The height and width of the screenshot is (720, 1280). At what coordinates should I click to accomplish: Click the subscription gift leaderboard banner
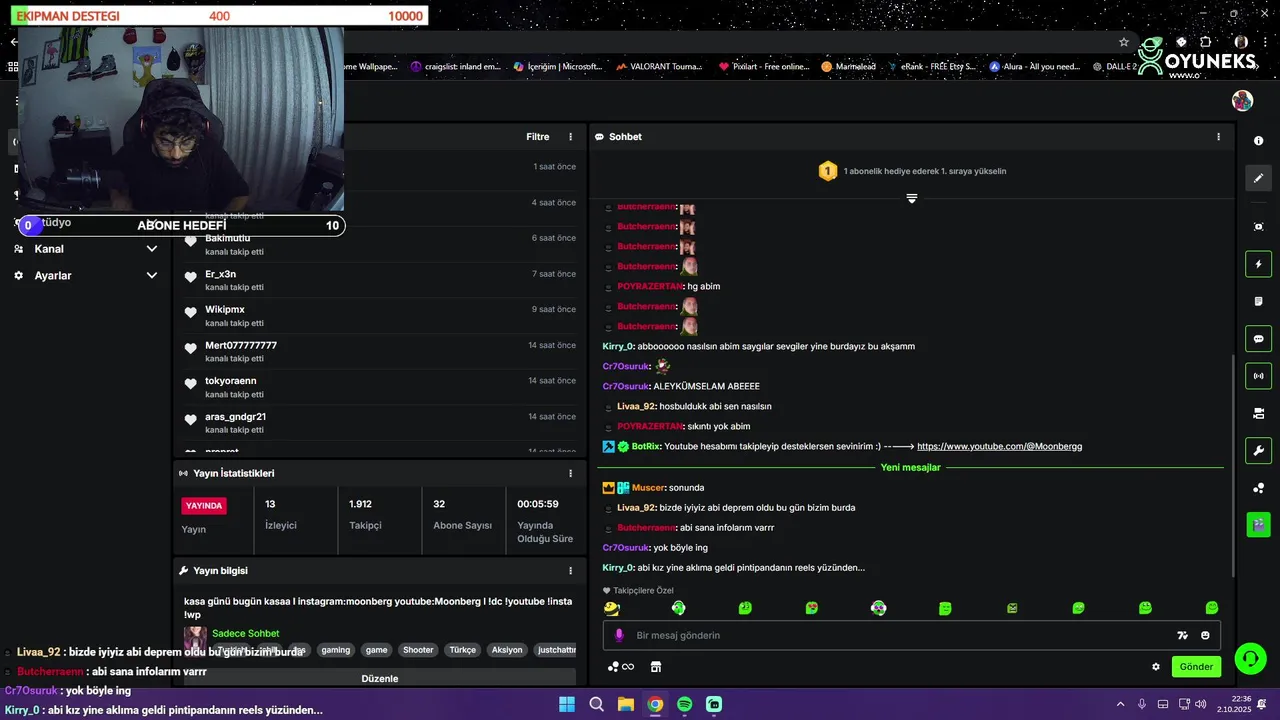[912, 171]
